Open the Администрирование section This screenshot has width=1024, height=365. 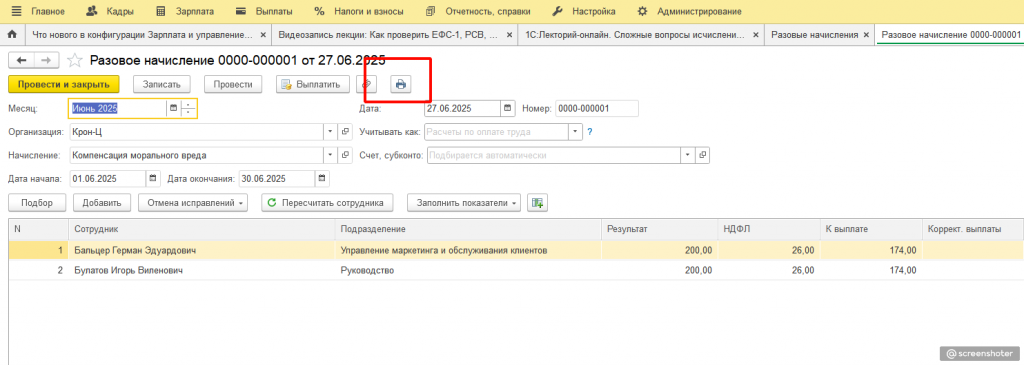(x=689, y=11)
